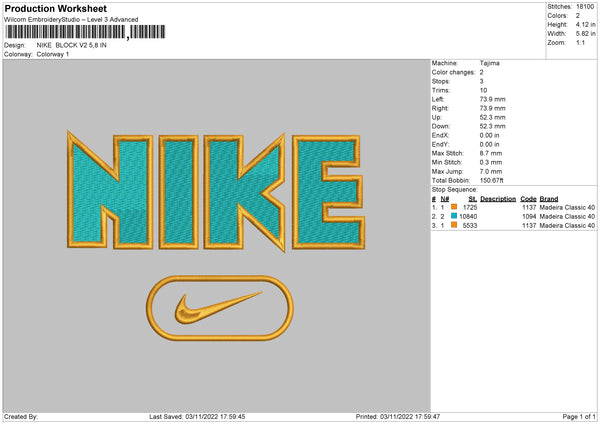
Task: Click the 'Page 1 of 1' footer text
Action: coord(579,416)
